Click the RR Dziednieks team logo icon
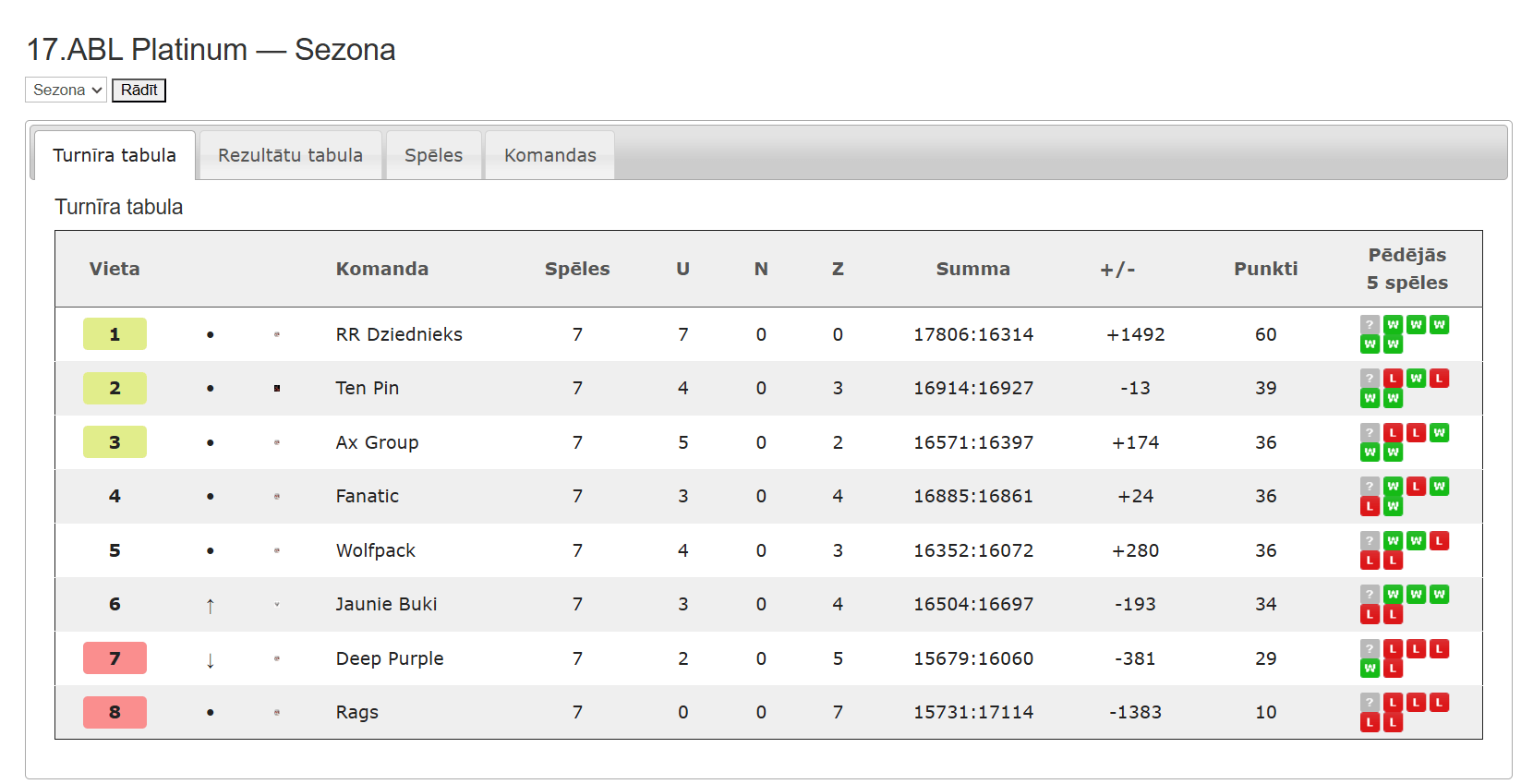The height and width of the screenshot is (784, 1533). click(277, 334)
